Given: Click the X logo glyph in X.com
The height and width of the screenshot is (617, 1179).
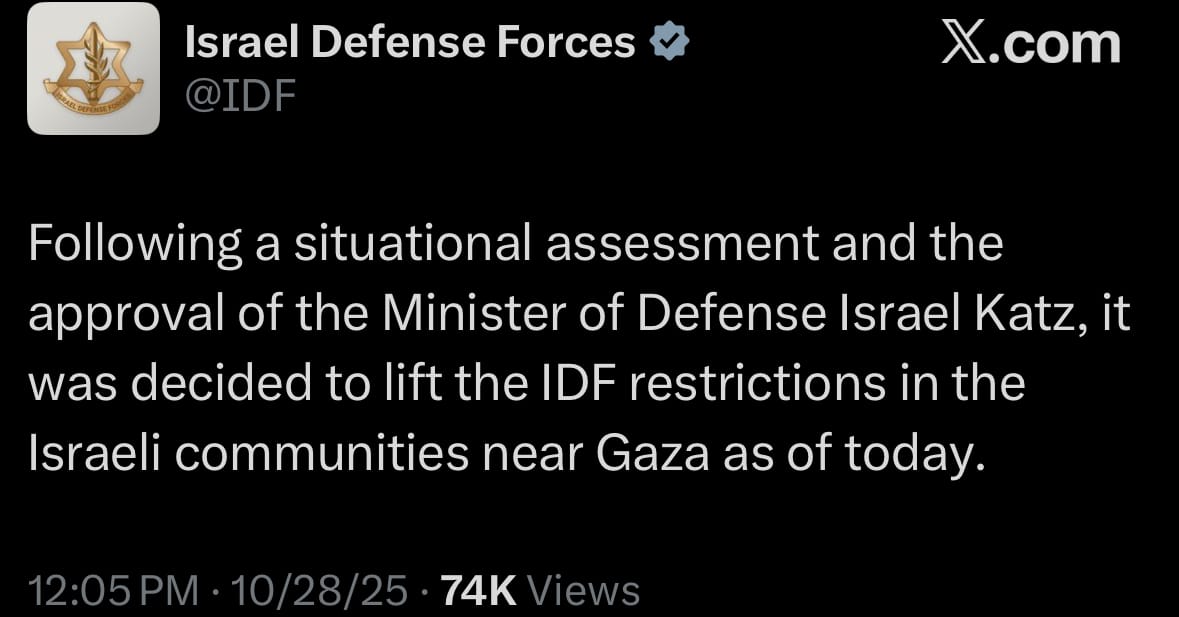Looking at the screenshot, I should [963, 44].
